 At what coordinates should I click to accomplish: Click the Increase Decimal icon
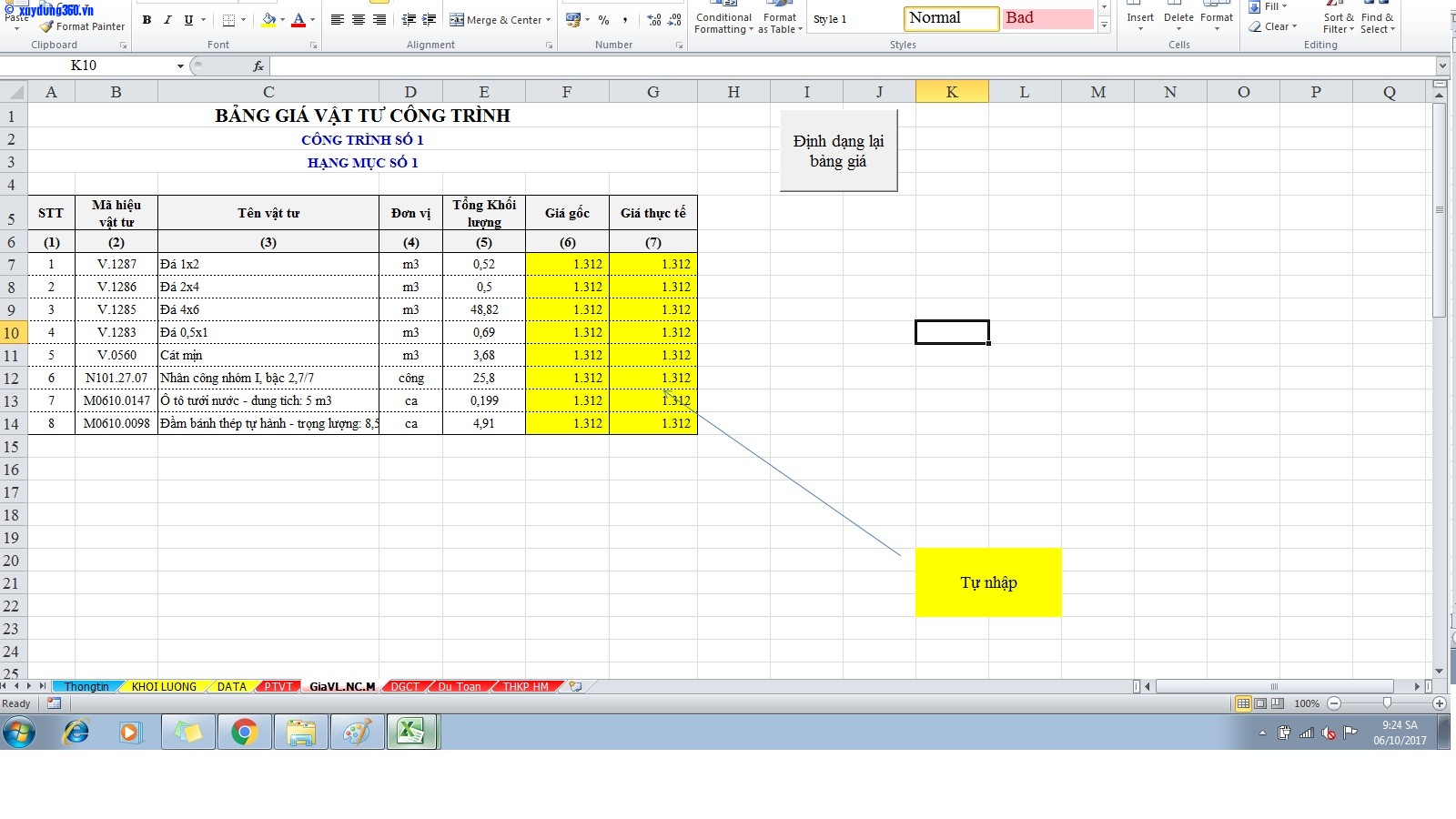653,20
